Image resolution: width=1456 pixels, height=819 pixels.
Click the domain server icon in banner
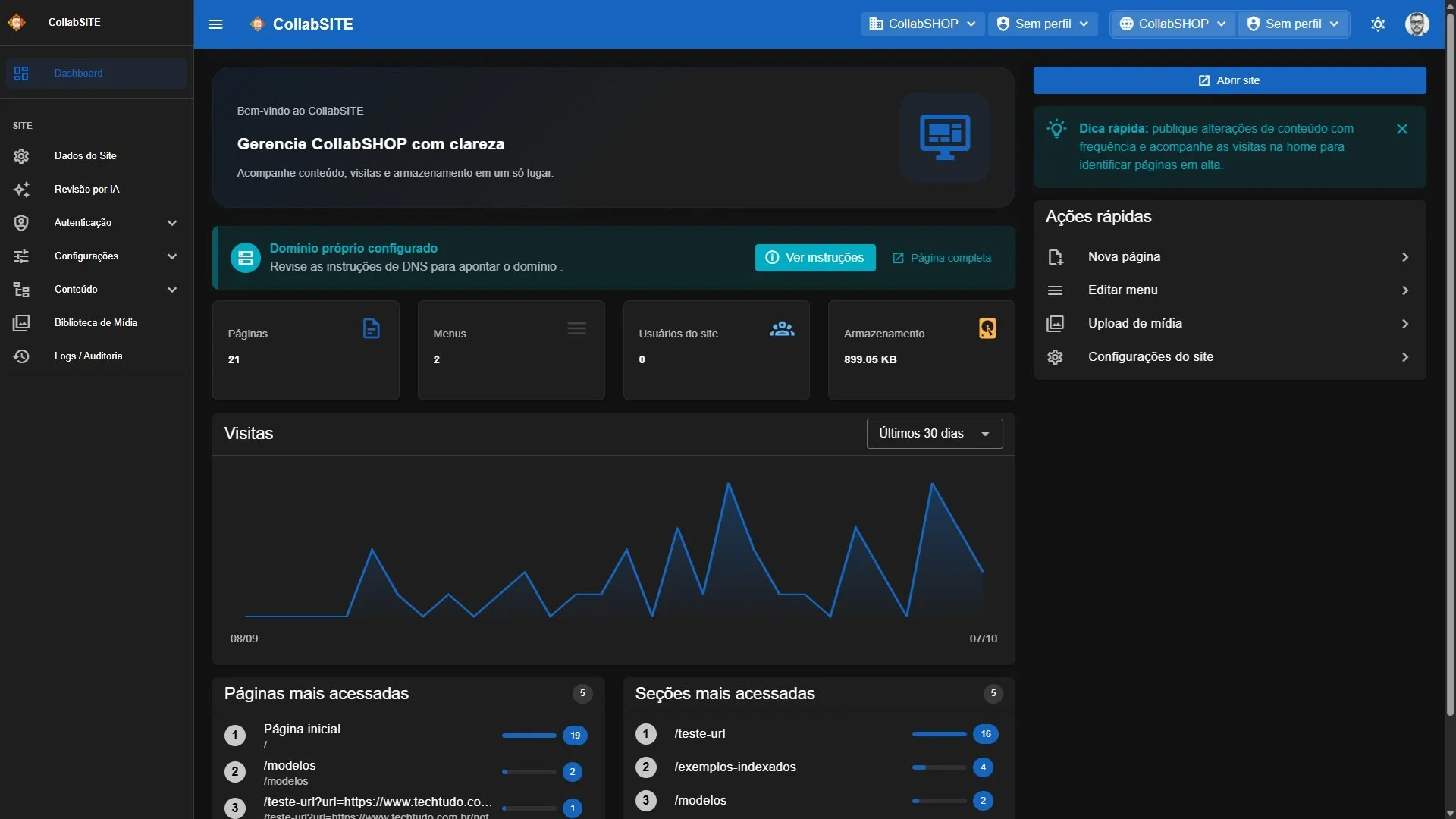point(245,258)
